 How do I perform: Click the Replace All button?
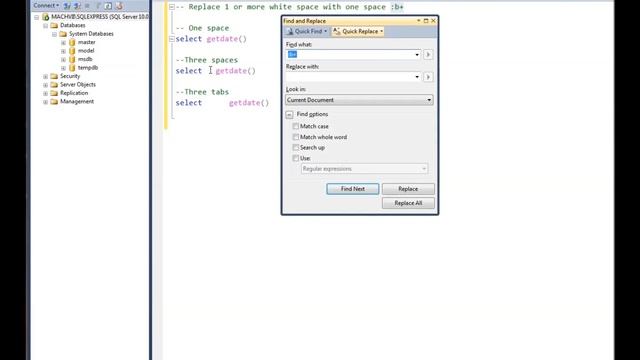408,203
